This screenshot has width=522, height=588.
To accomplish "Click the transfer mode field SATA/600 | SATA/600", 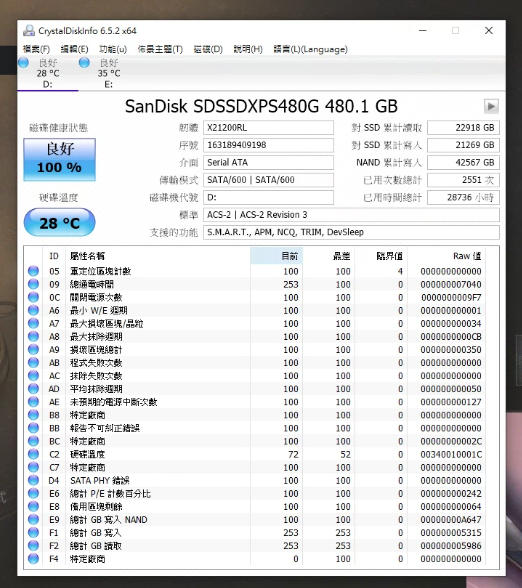I will coord(268,180).
